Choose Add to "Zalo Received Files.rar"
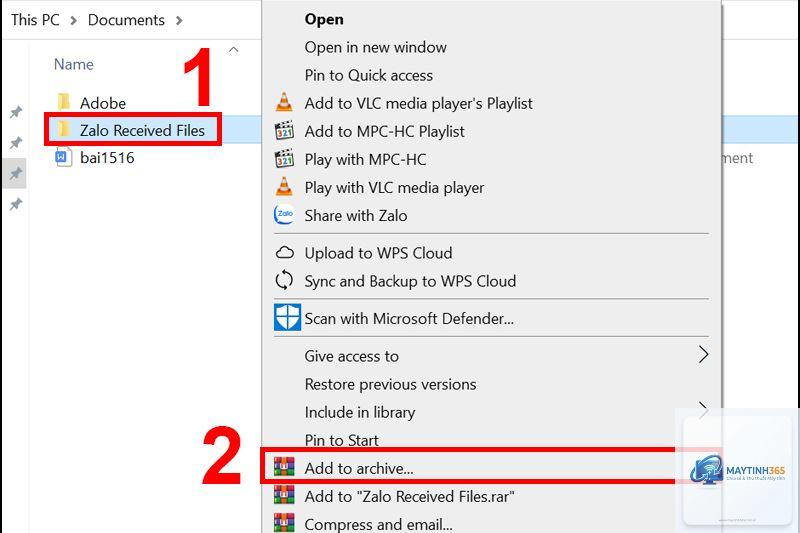 (409, 496)
